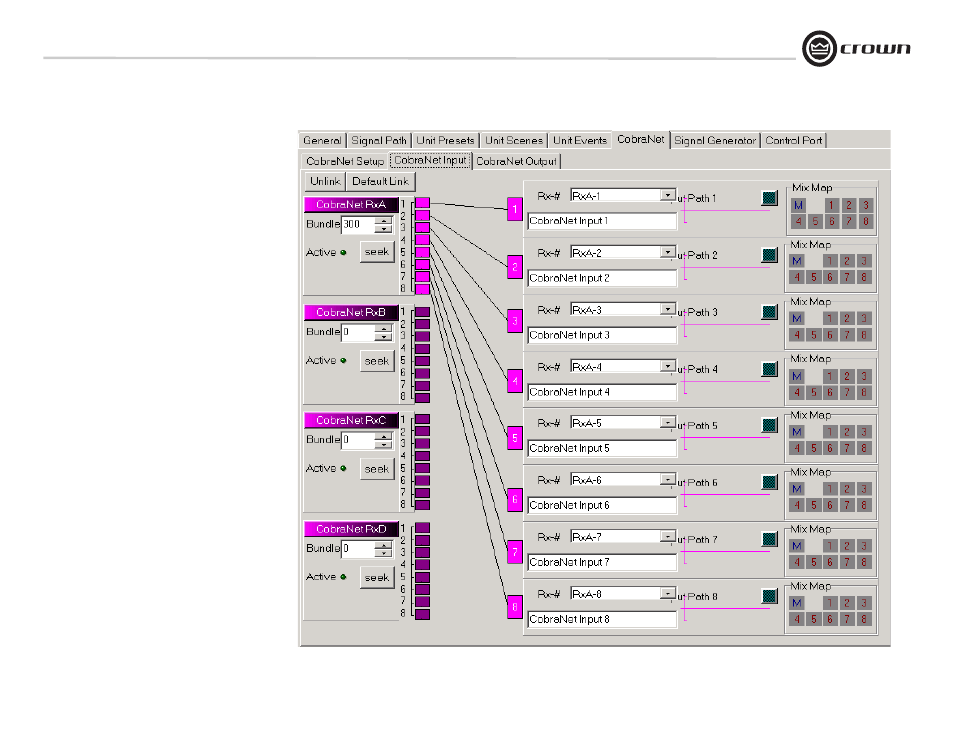The height and width of the screenshot is (737, 954).
Task: Click the CobraNet RxC header bar
Action: coord(351,420)
